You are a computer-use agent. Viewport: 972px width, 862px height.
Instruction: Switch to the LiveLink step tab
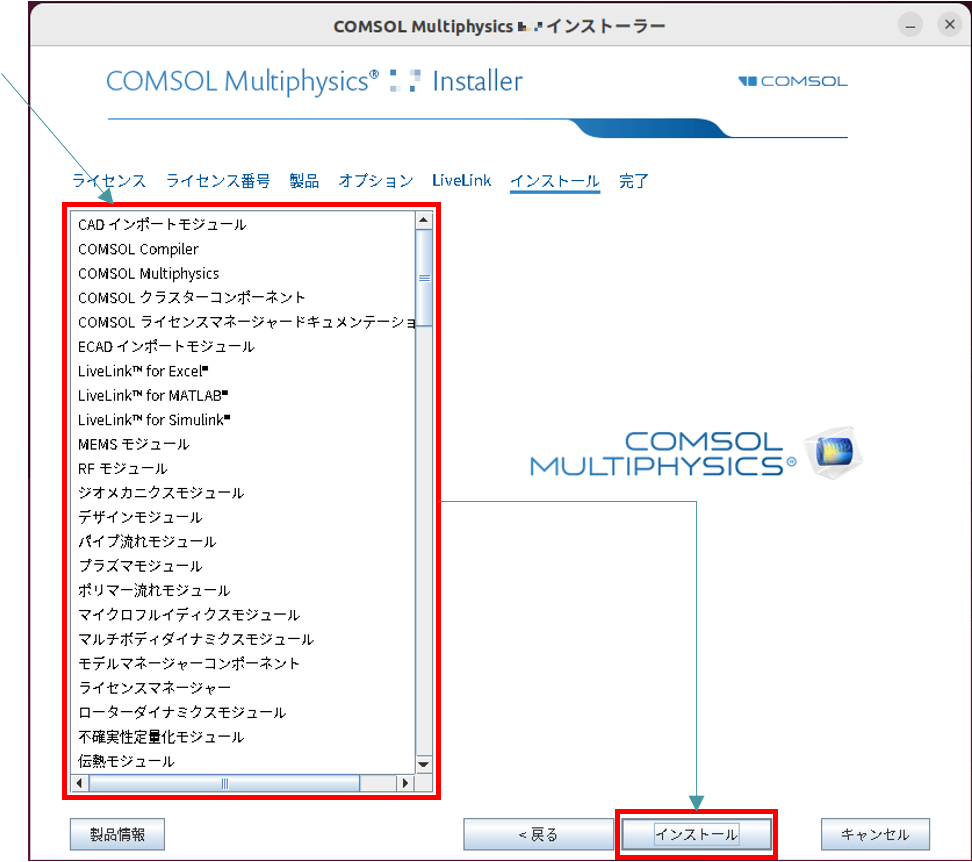(x=461, y=181)
